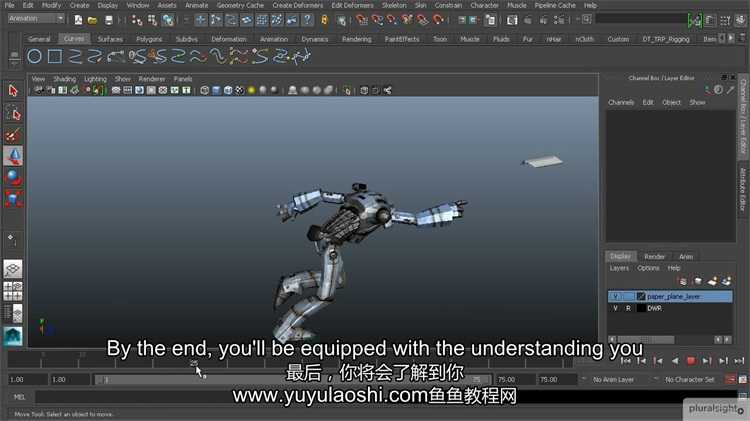Screen dimensions: 750x421
Task: Click the animation start time field 1.00
Action: pyautogui.click(x=27, y=379)
